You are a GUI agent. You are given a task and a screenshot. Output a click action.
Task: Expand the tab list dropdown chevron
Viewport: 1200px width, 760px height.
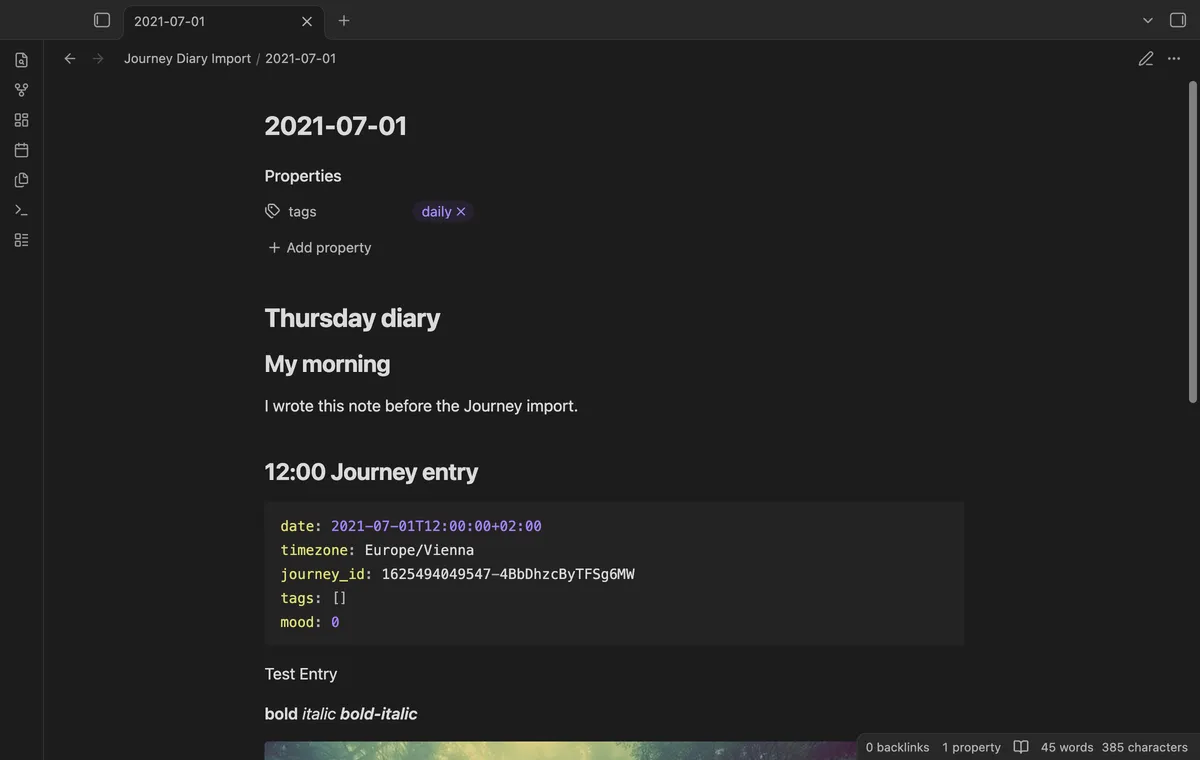tap(1148, 20)
